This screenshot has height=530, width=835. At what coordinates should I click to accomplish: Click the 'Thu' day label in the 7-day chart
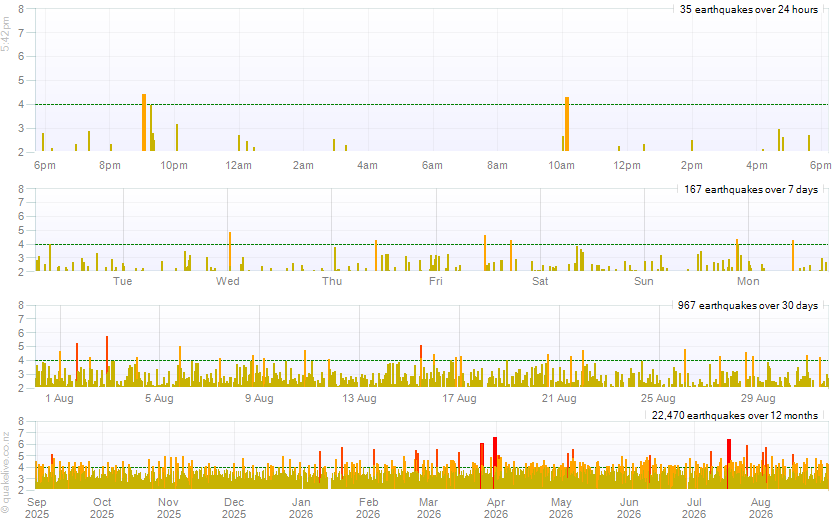point(332,281)
